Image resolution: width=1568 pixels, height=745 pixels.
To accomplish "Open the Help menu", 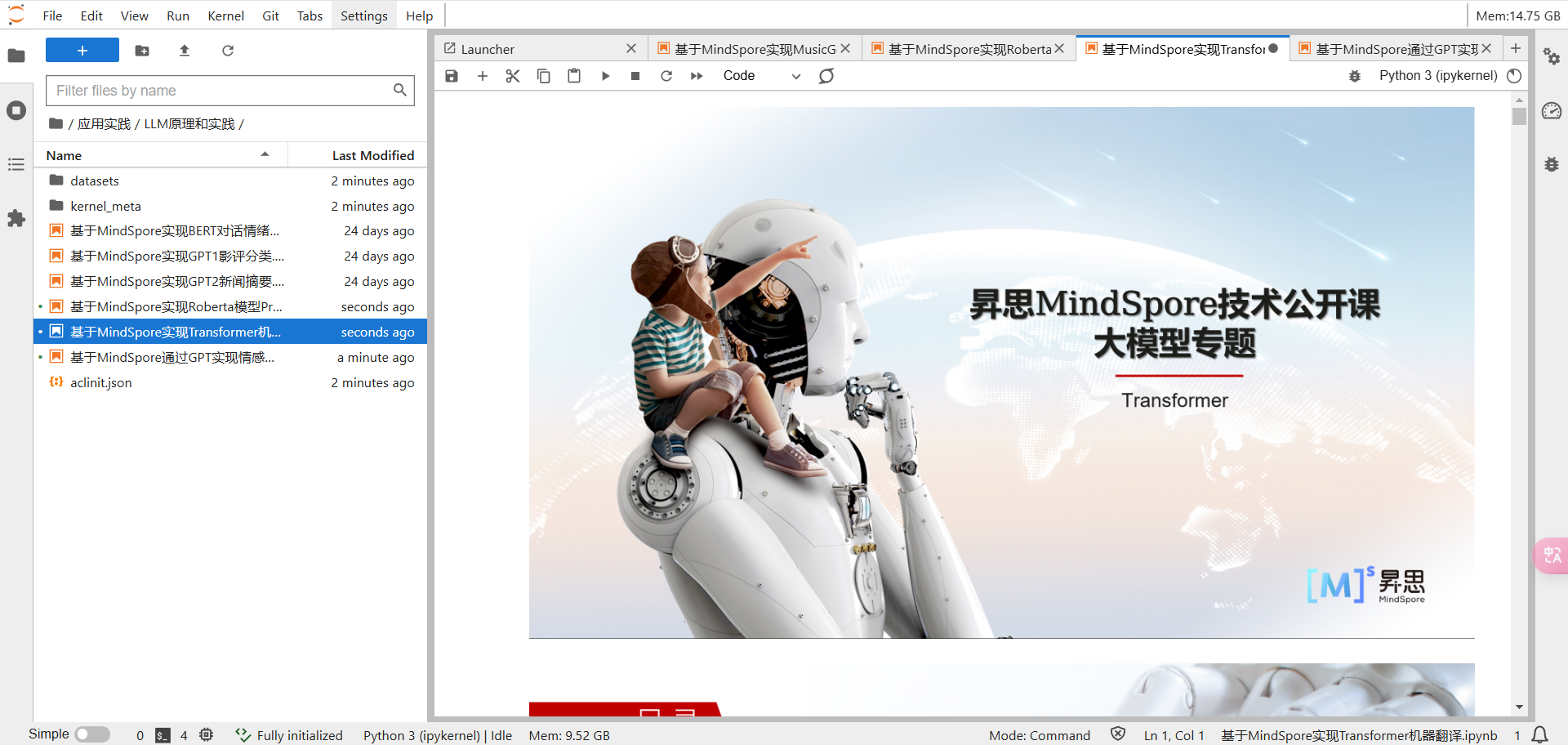I will point(420,16).
